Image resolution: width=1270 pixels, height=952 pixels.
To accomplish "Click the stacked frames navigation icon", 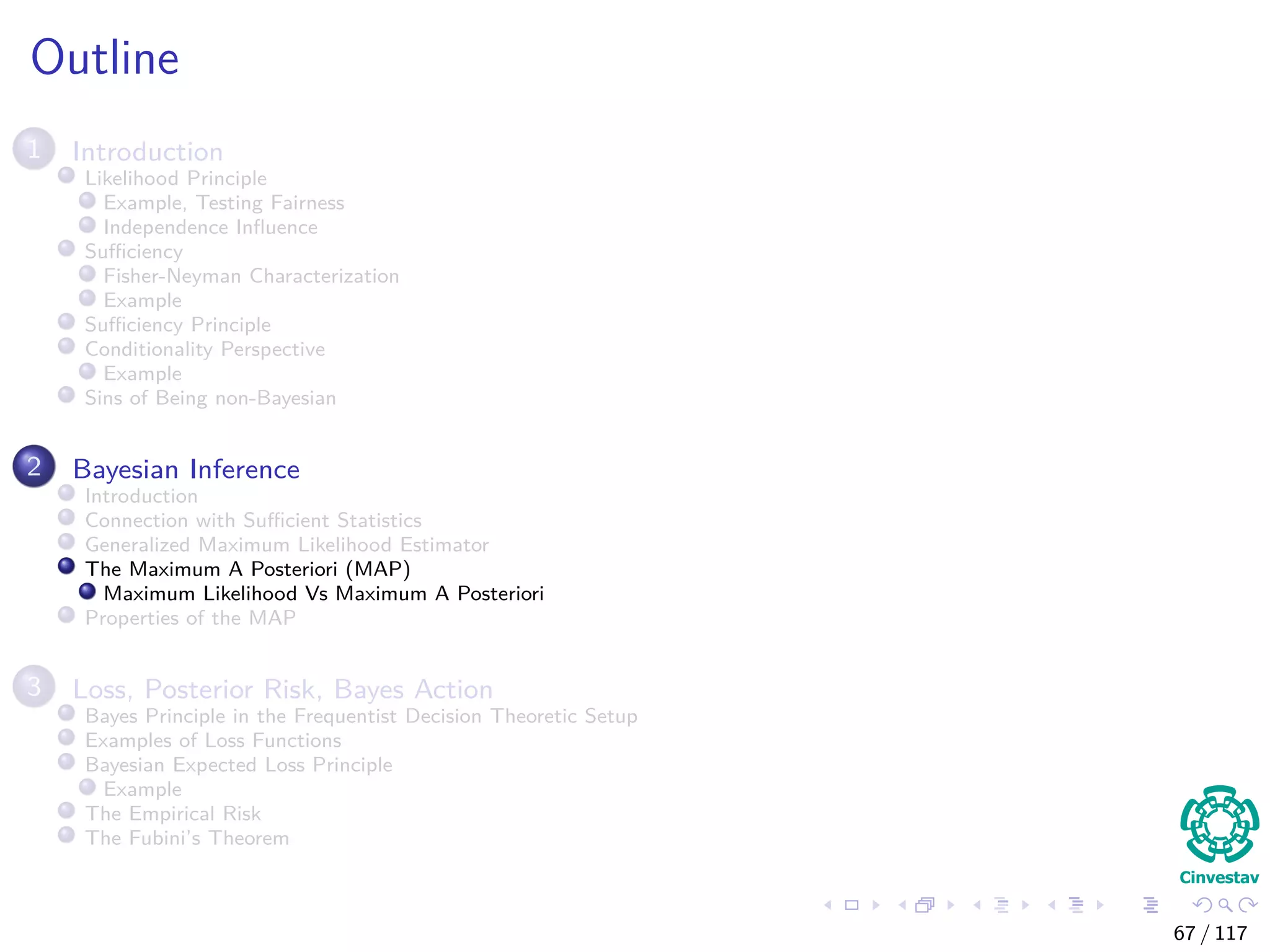I will (925, 906).
